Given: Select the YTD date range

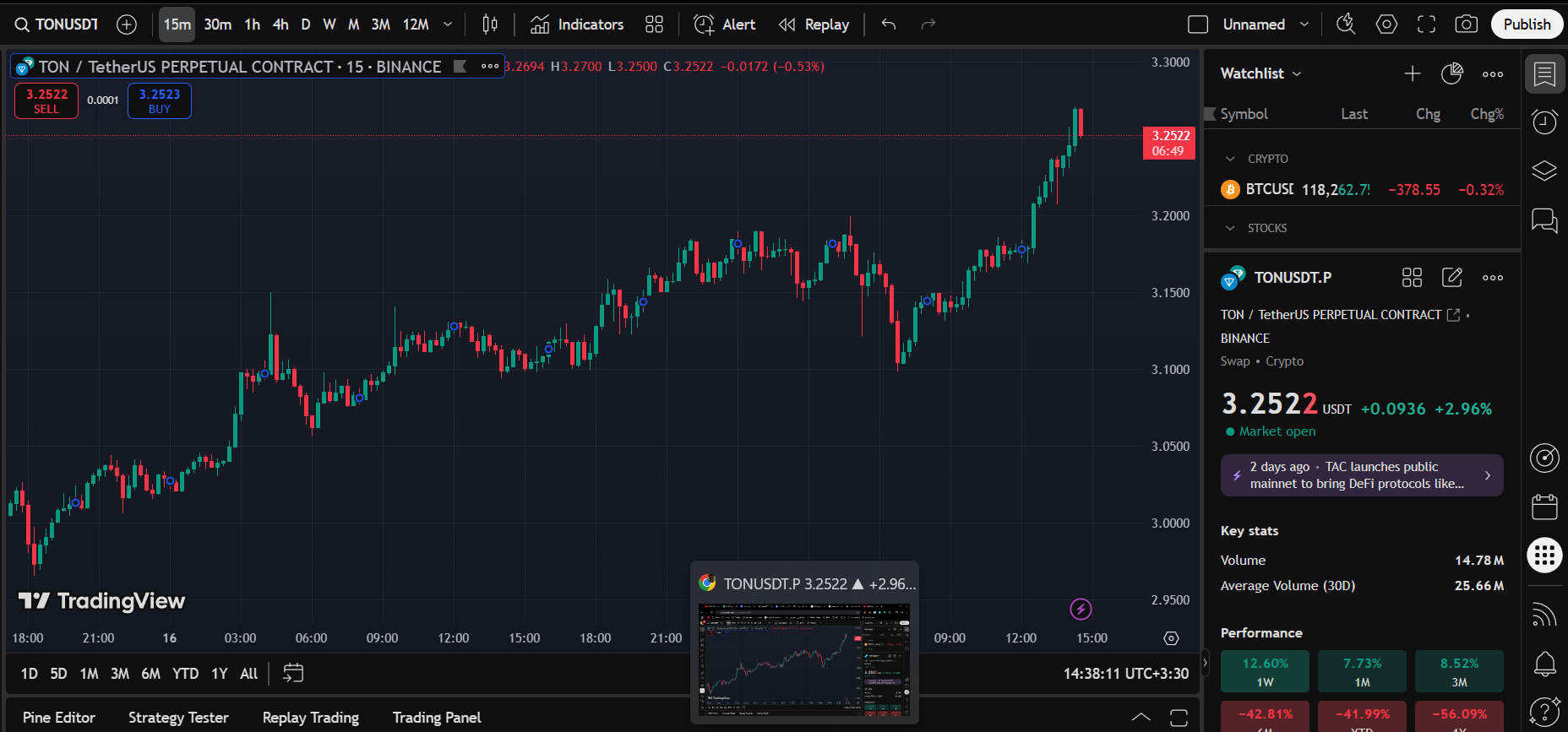Looking at the screenshot, I should [x=186, y=674].
